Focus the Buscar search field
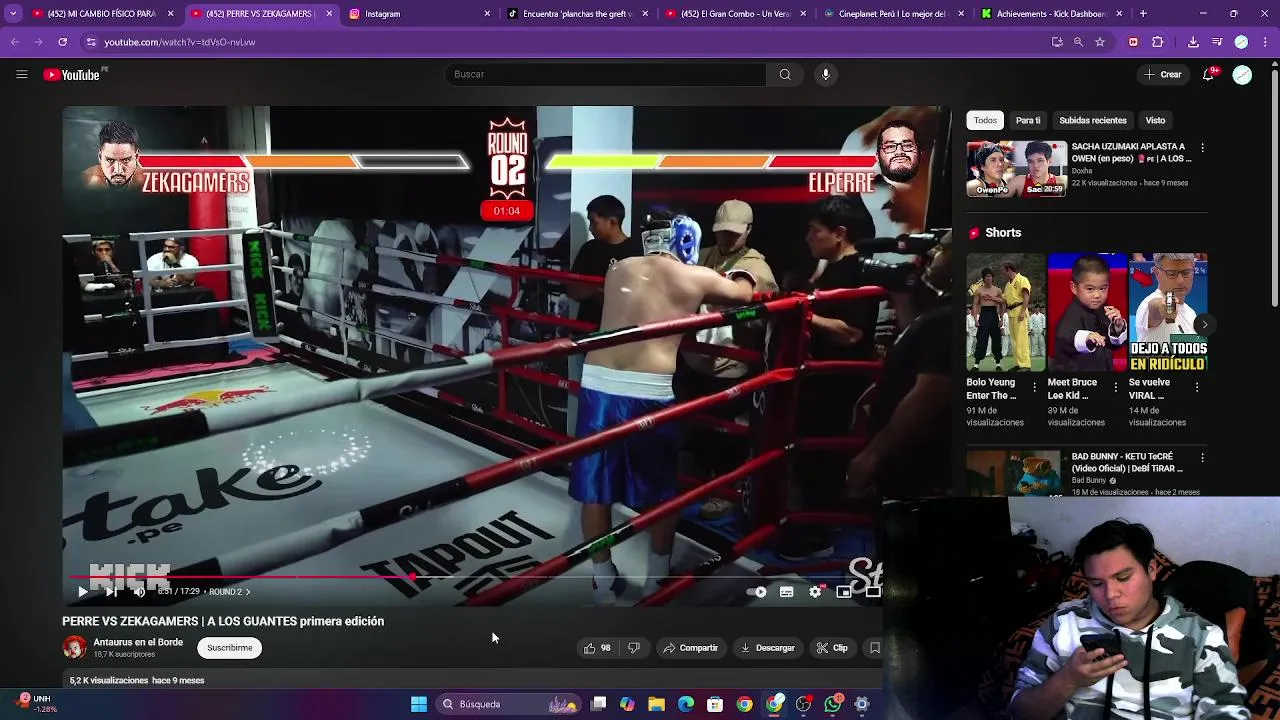The height and width of the screenshot is (720, 1280). point(605,74)
